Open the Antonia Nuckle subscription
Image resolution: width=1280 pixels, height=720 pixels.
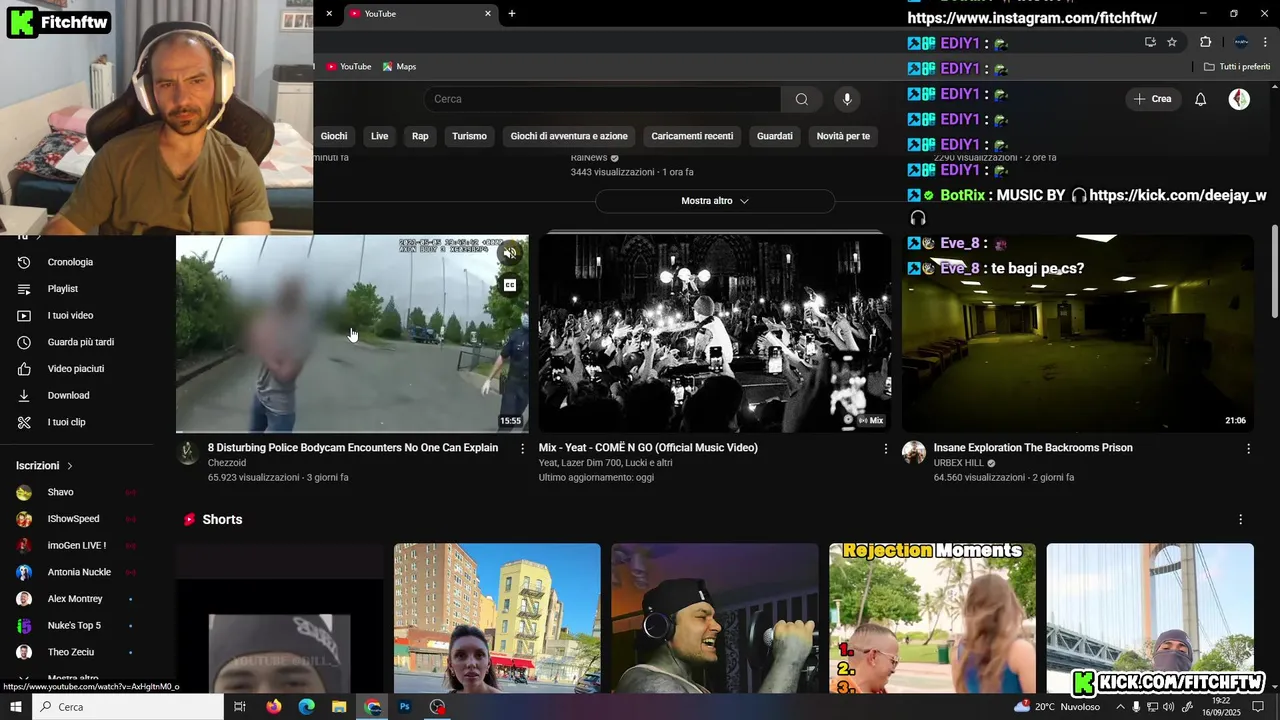(79, 573)
